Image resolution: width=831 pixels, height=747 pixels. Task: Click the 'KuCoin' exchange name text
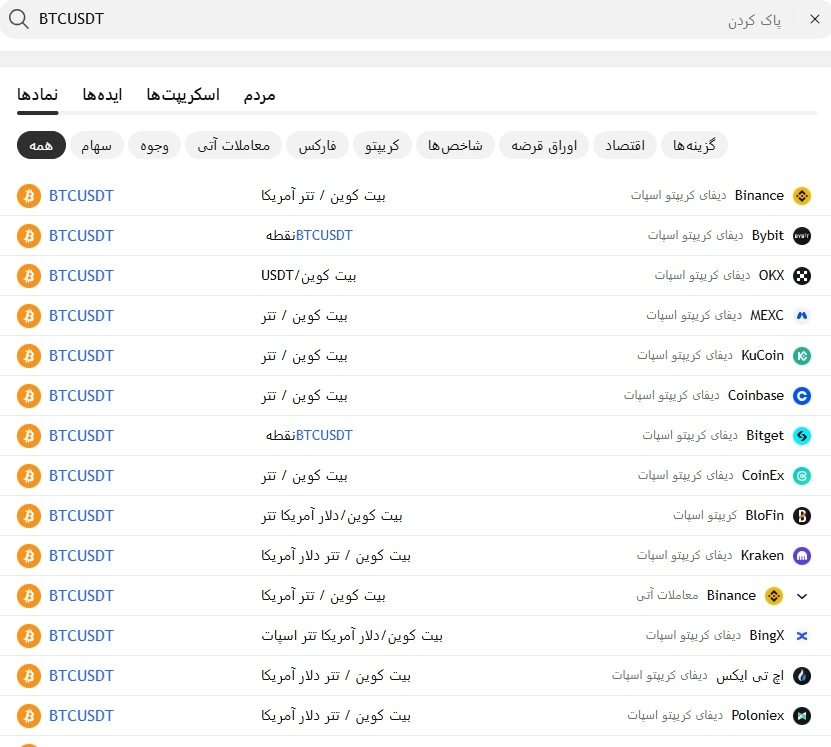tap(762, 356)
